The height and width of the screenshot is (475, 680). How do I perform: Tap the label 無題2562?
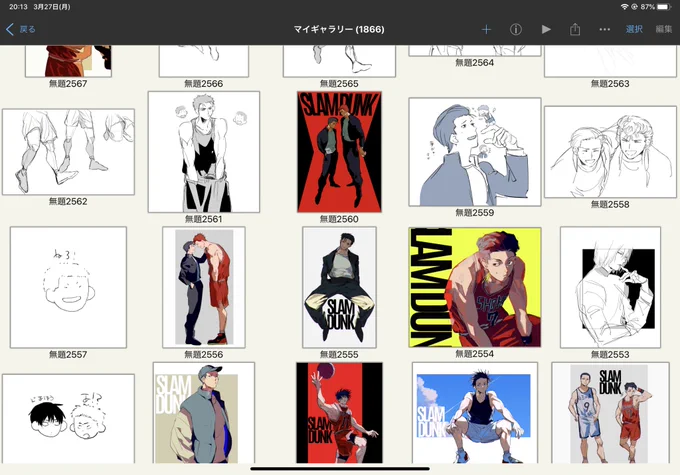click(x=68, y=201)
